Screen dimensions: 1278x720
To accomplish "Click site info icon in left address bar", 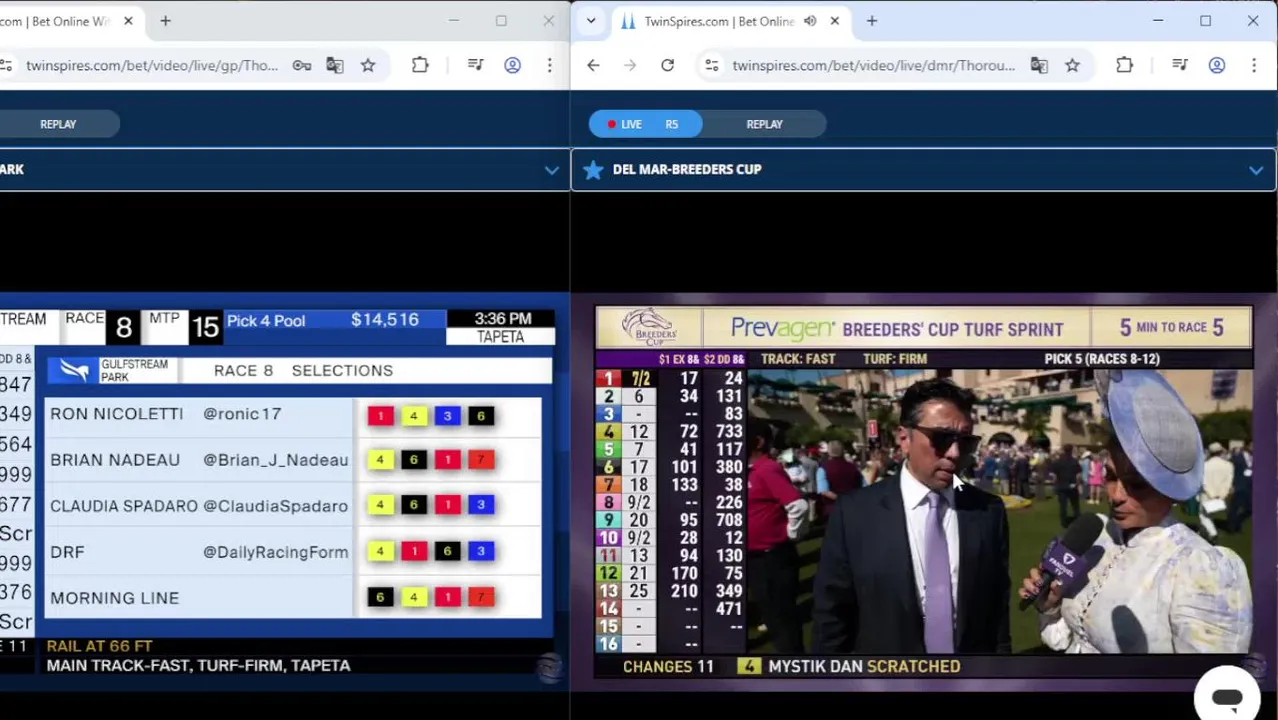I will [6, 66].
